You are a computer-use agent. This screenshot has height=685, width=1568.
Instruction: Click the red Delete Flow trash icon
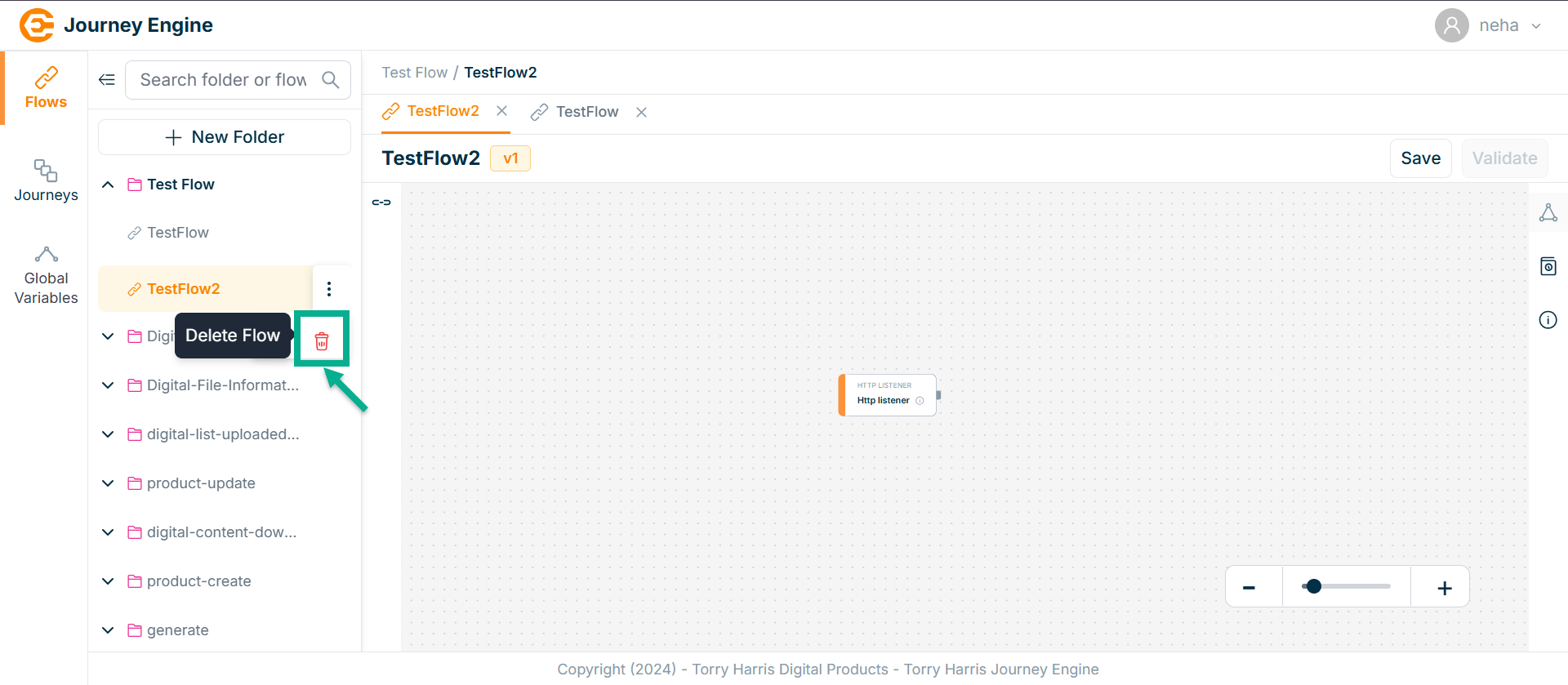[x=322, y=341]
